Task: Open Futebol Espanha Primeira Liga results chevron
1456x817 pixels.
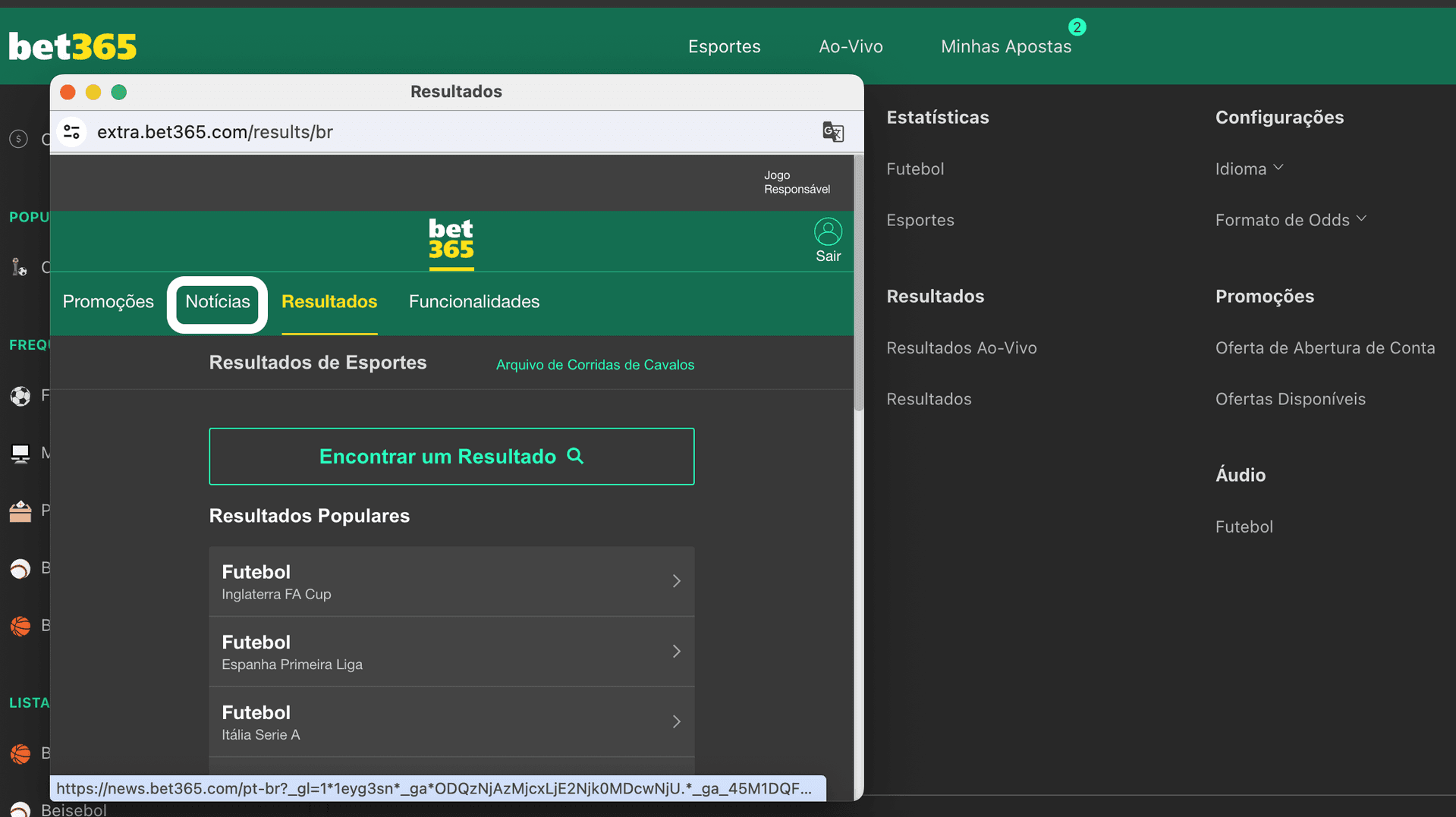Action: click(677, 652)
